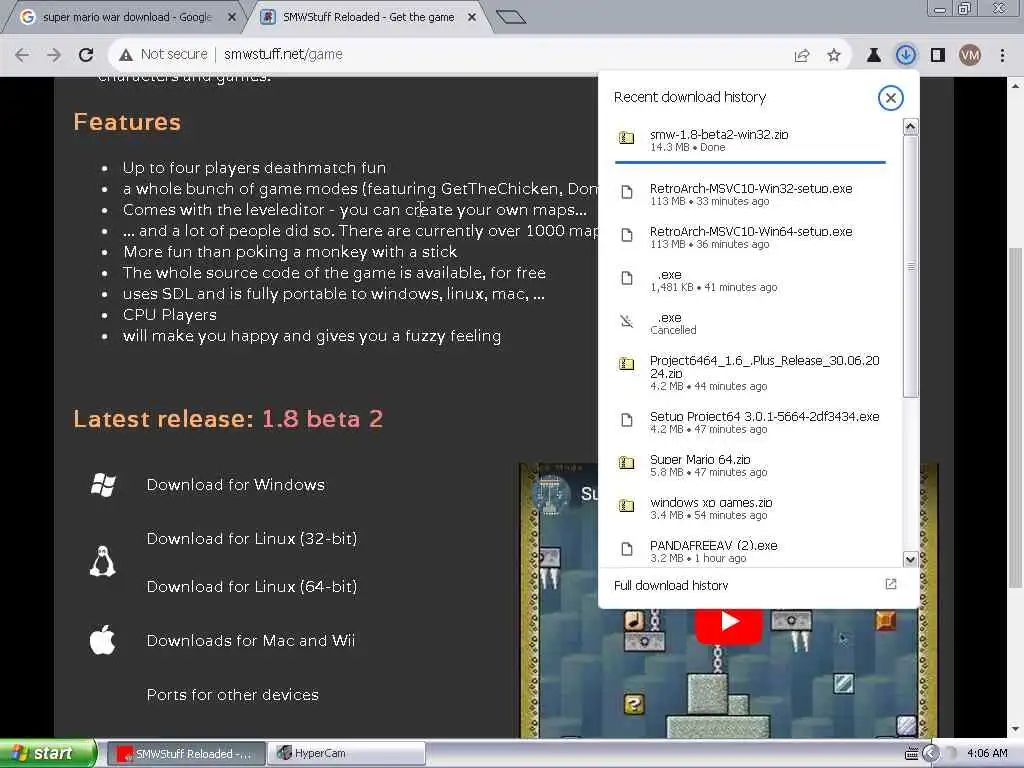Open a new browser tab
This screenshot has width=1024, height=768.
[511, 17]
